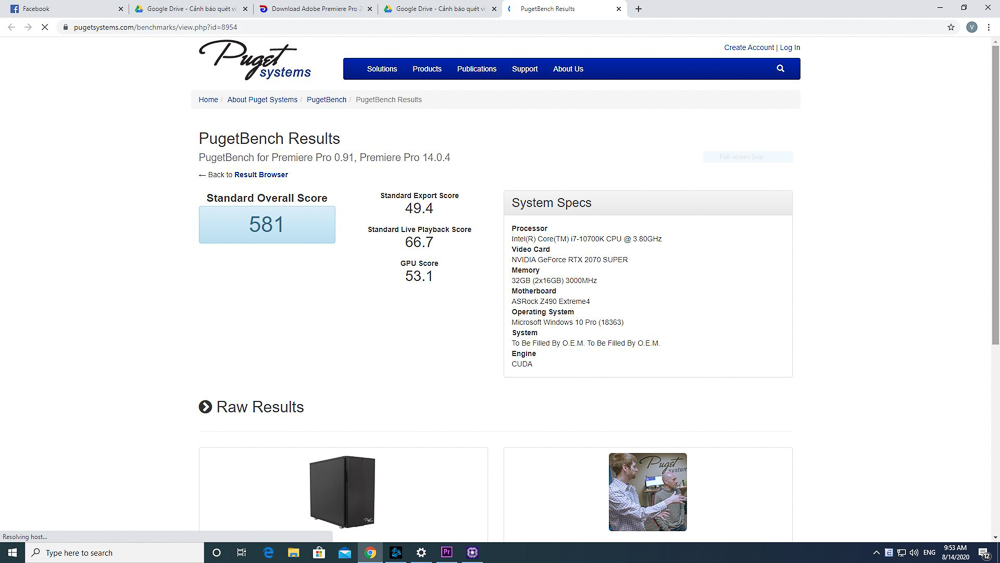Image resolution: width=1000 pixels, height=563 pixels.
Task: Click Home breadcrumb link
Action: pos(208,99)
